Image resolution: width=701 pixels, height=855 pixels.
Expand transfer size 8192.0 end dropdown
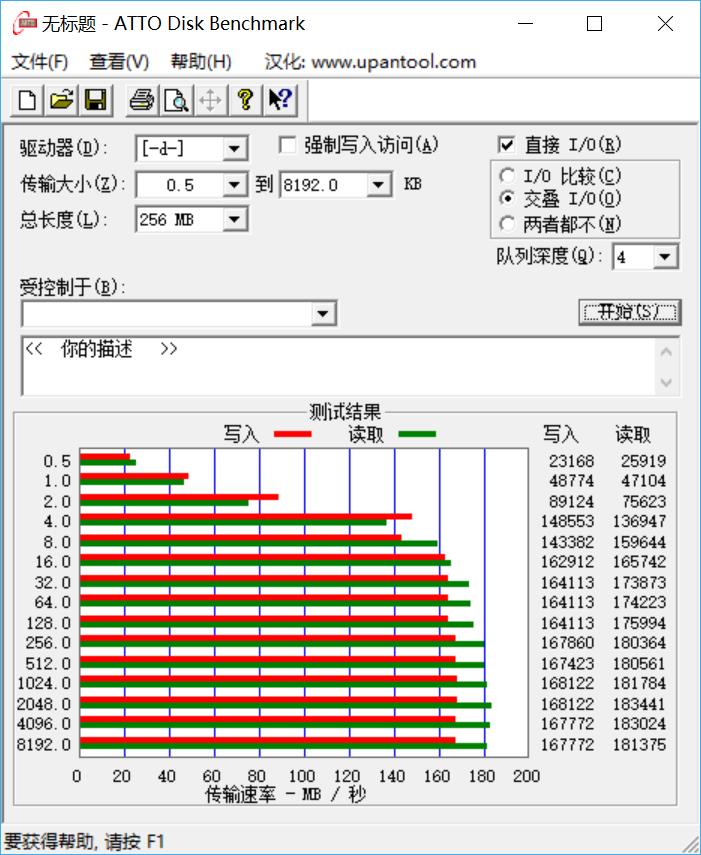378,185
